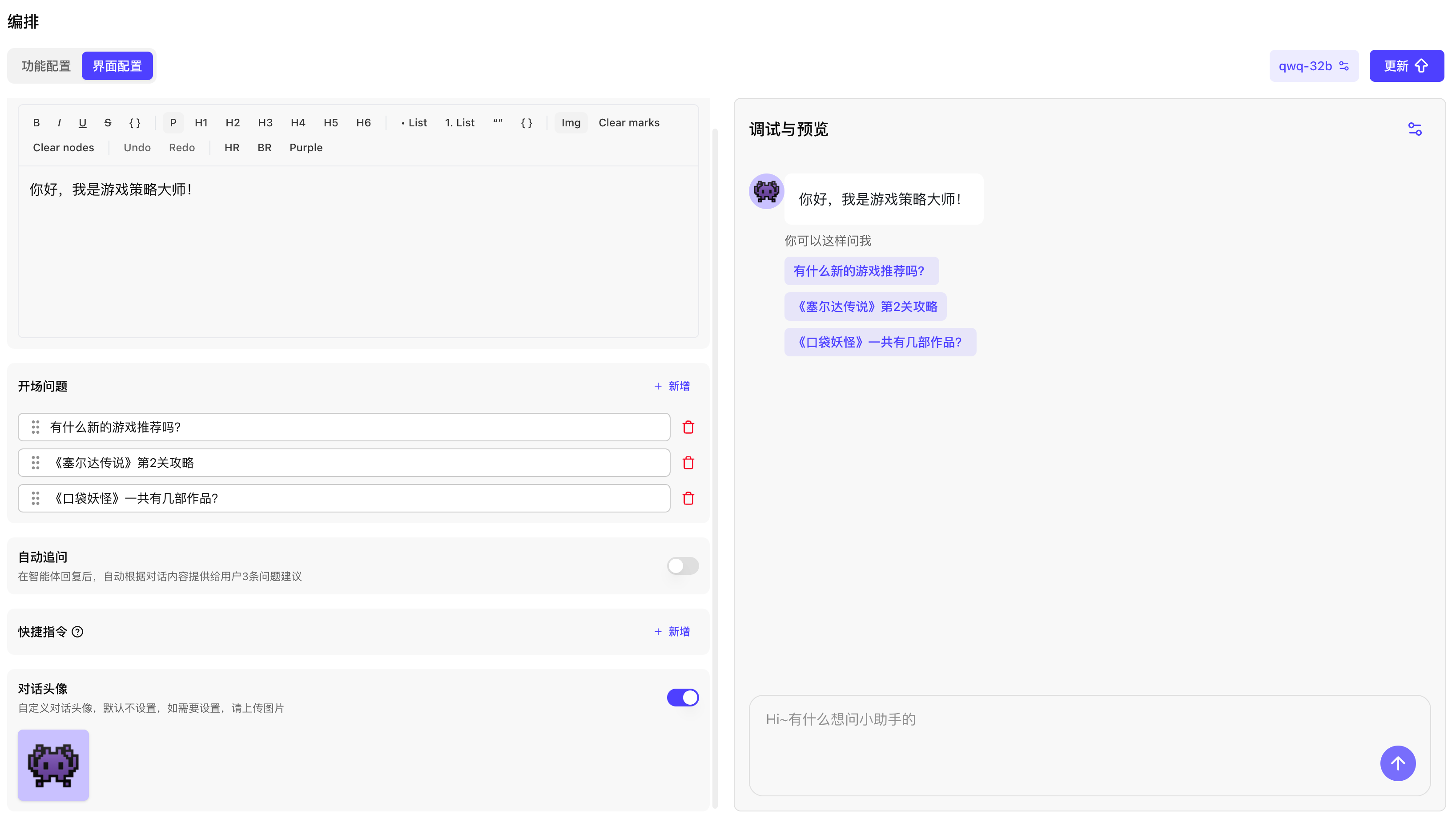
Task: Select the 界面配置 tab
Action: click(x=117, y=66)
